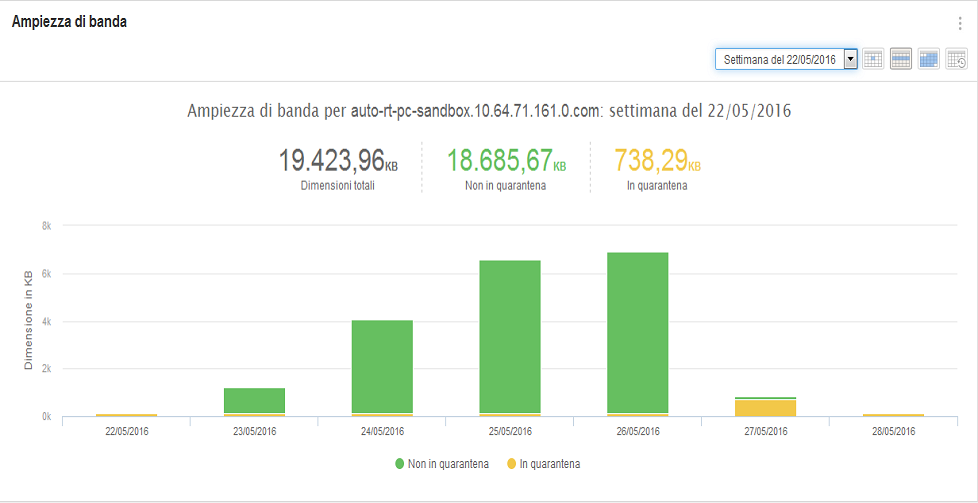
Task: Click the 22/05/2016 x-axis date label
Action: (126, 431)
